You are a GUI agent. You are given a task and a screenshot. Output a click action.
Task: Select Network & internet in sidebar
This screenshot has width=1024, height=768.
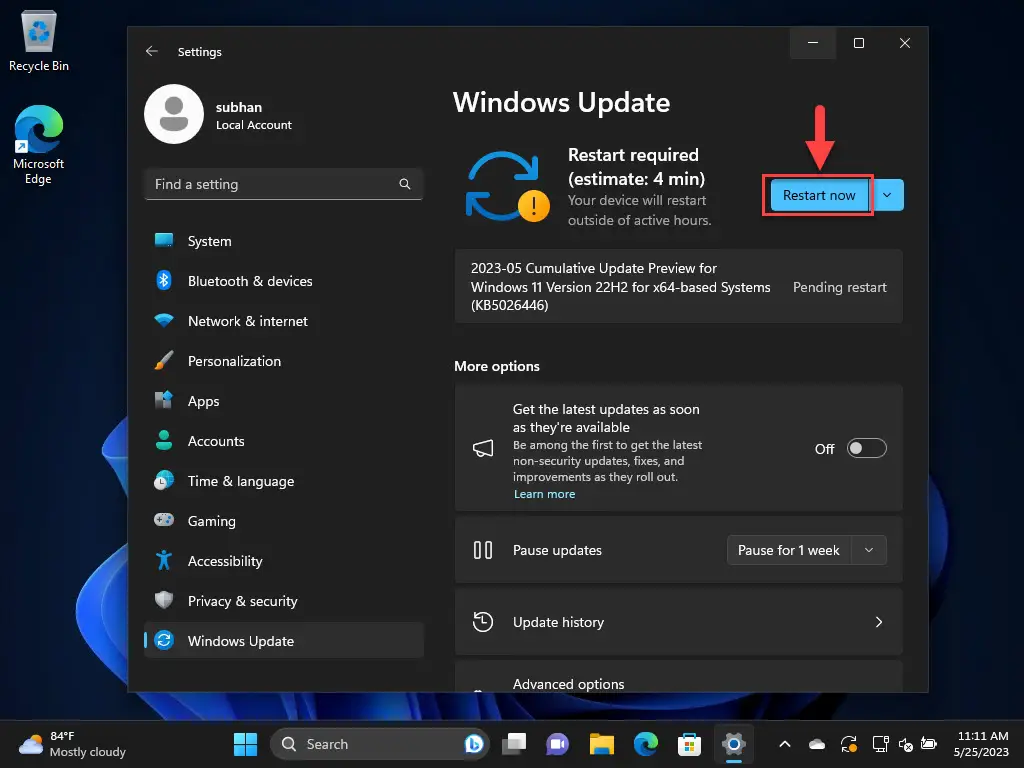[283, 321]
